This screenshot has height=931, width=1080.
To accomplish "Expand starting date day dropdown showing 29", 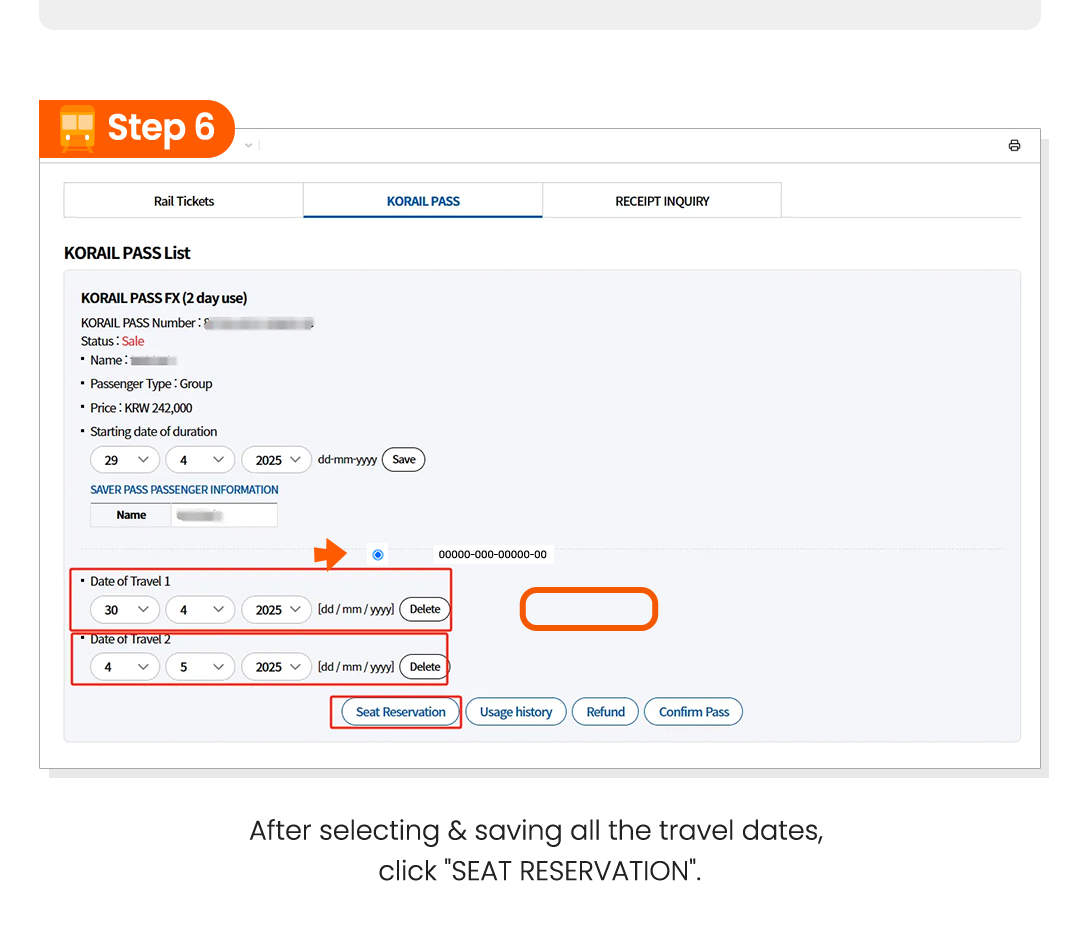I will point(125,460).
